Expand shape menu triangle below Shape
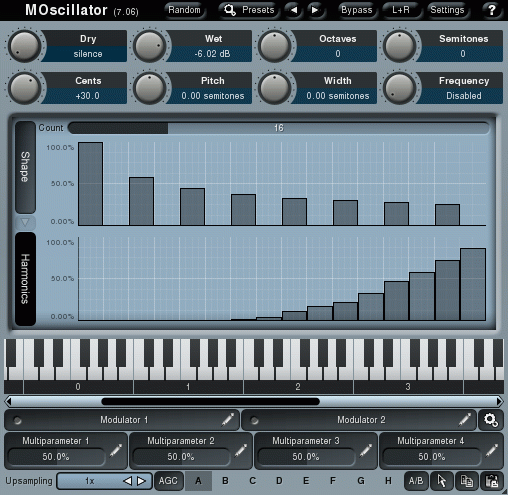 tap(25, 222)
